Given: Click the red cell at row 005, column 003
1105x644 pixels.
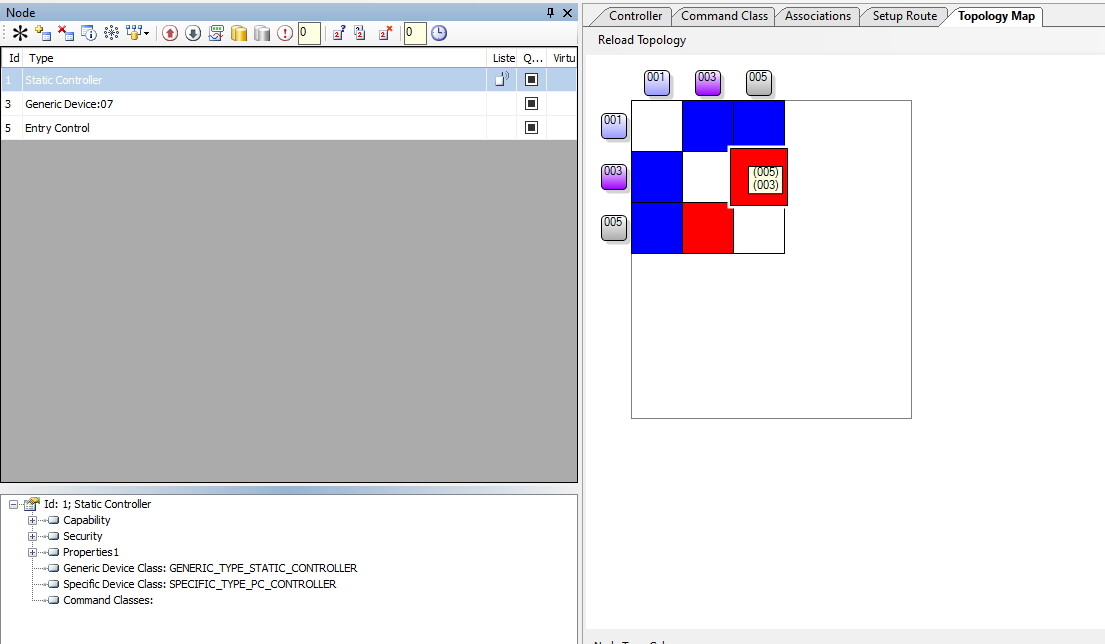Looking at the screenshot, I should pyautogui.click(x=708, y=228).
